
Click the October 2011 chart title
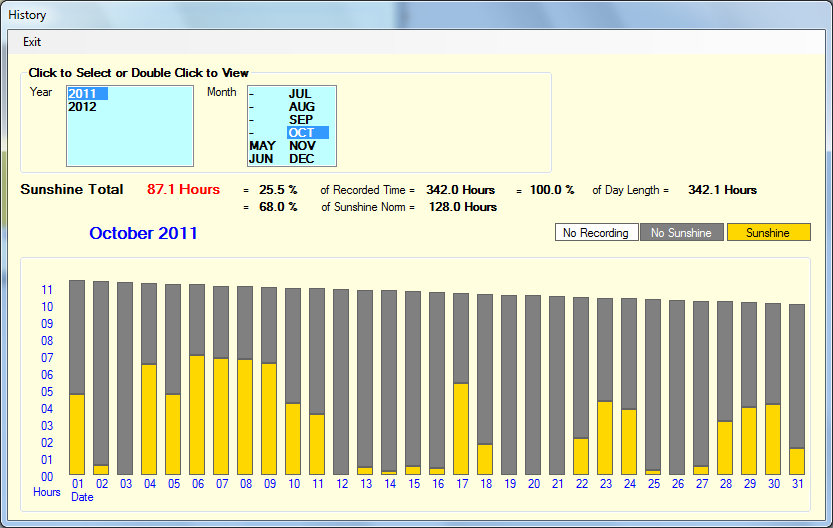click(x=143, y=233)
